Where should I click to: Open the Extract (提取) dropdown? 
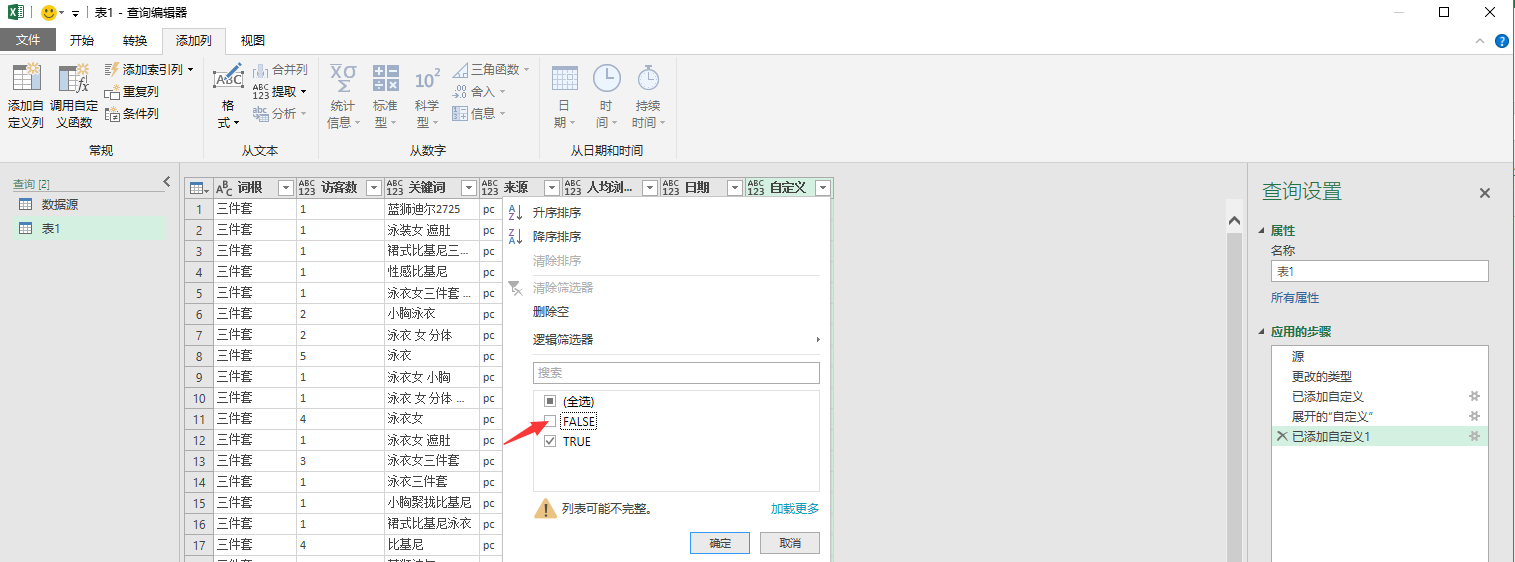click(x=280, y=92)
